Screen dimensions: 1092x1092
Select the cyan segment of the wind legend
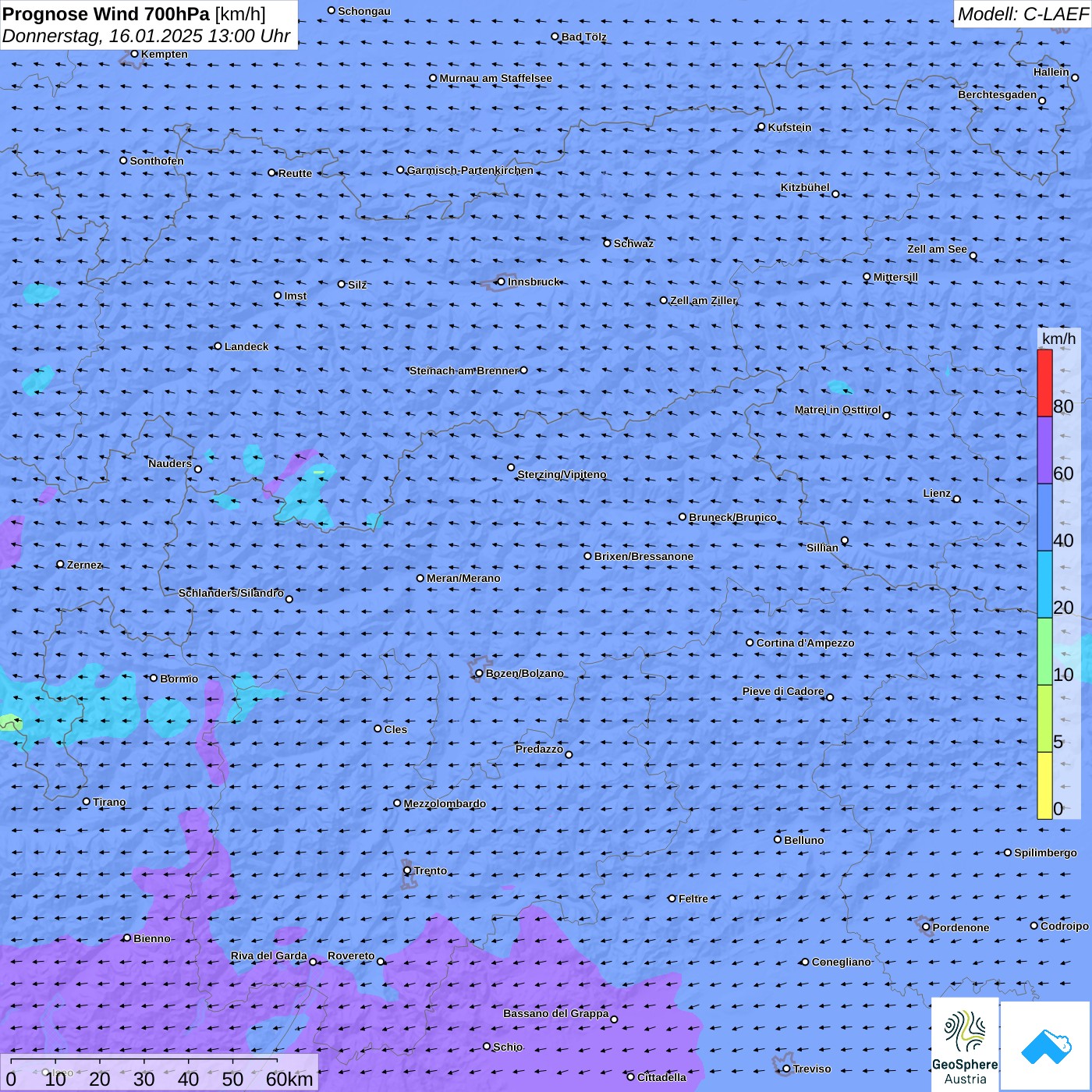(x=1044, y=585)
